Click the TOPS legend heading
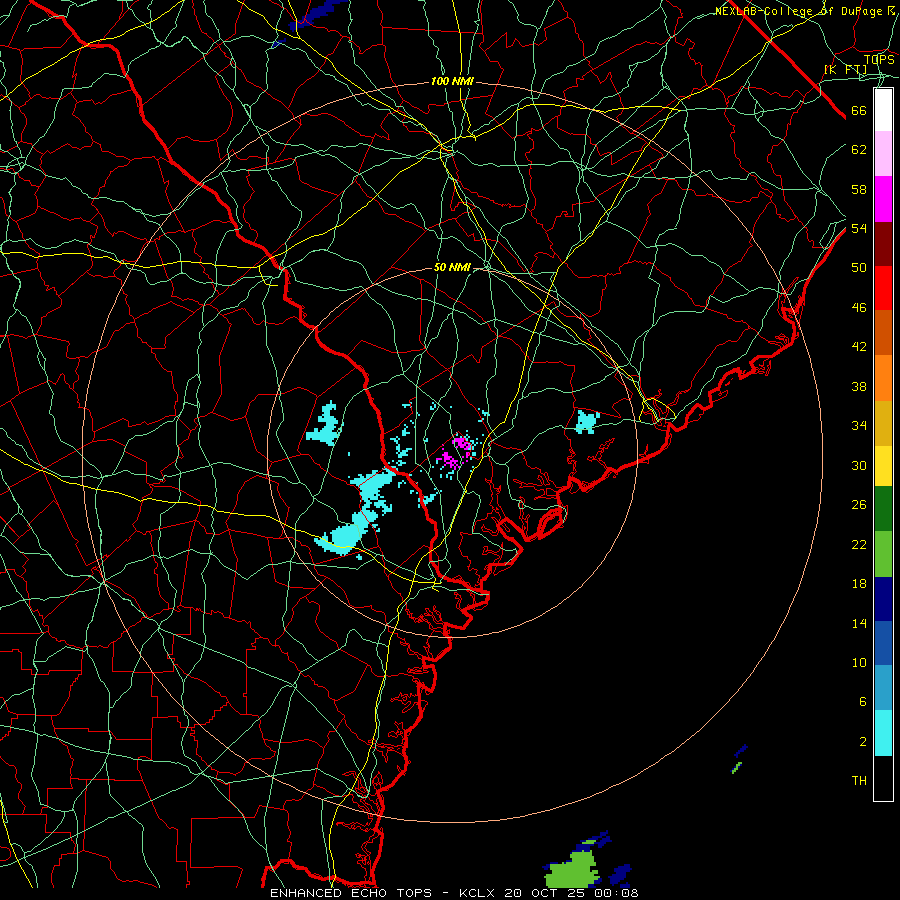 [879, 59]
